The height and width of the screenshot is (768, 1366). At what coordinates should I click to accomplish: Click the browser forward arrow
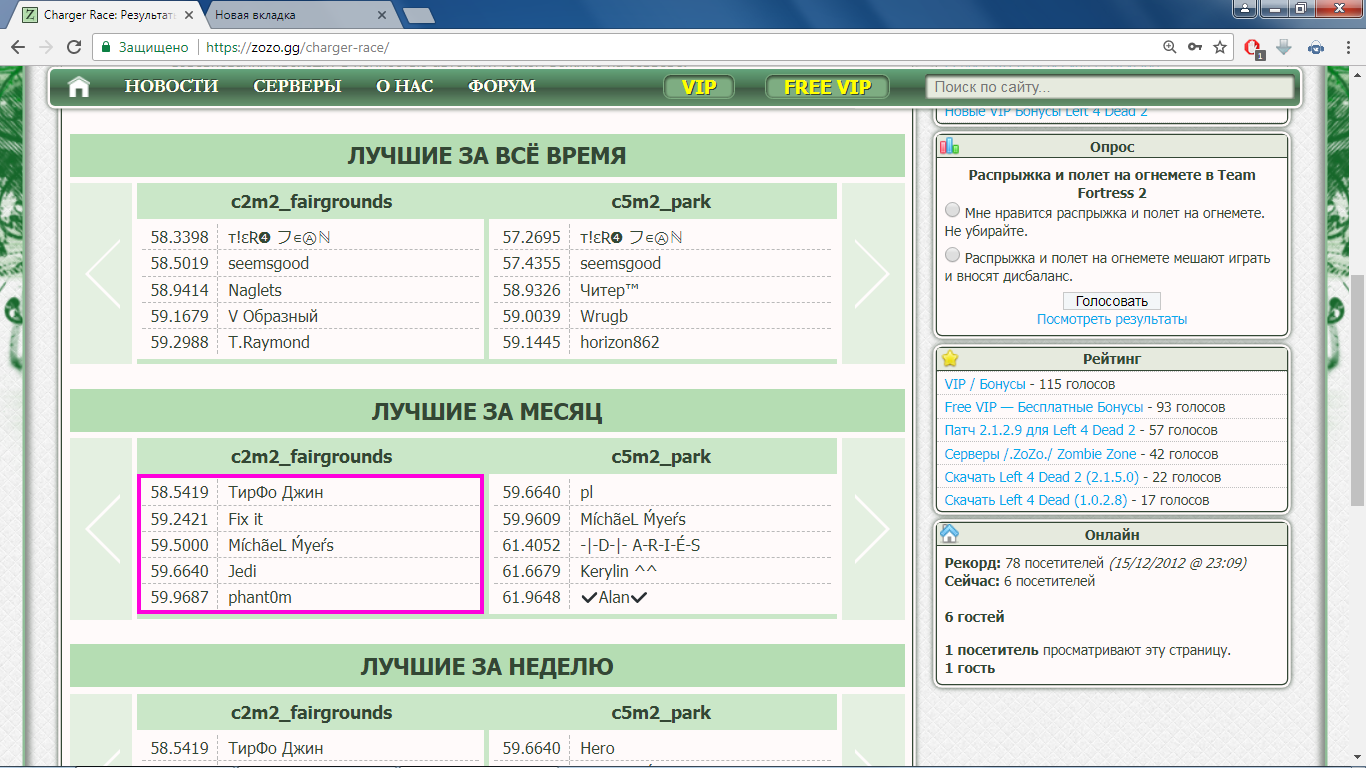[x=46, y=47]
